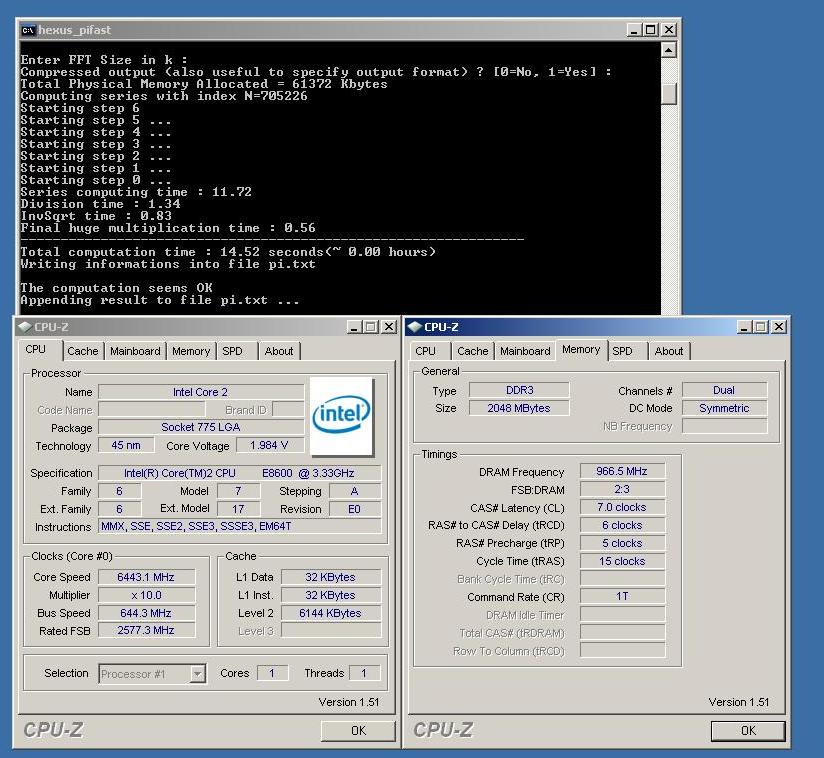Click the console vertical scrollbar thumb
Viewport: 824px width, 758px height.
click(668, 94)
